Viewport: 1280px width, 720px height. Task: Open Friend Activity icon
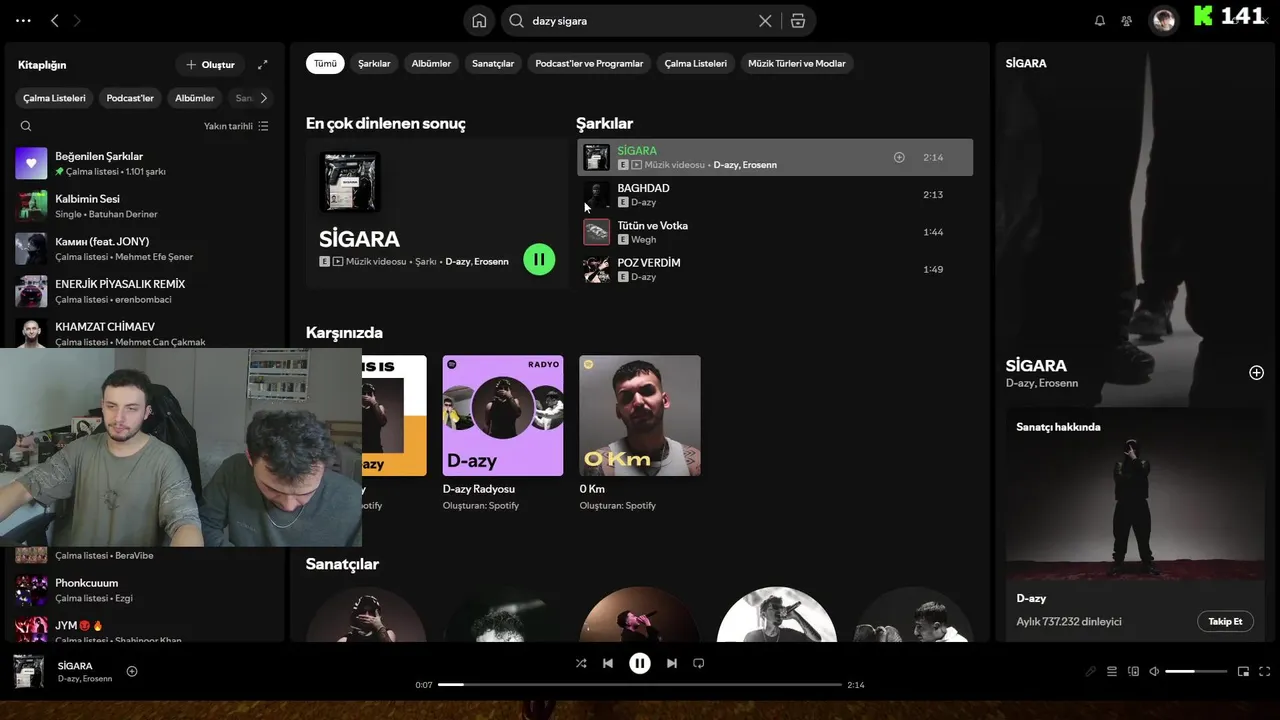coord(1127,20)
